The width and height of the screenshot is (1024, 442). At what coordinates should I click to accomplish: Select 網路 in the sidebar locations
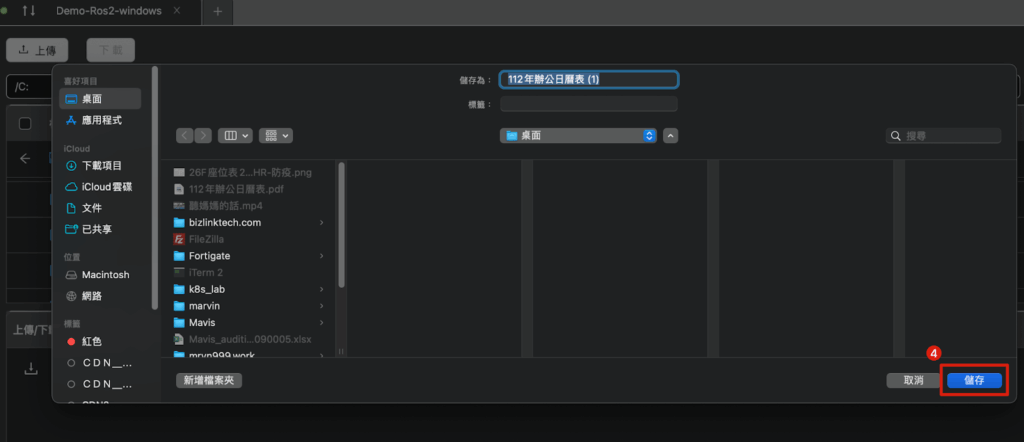point(91,296)
